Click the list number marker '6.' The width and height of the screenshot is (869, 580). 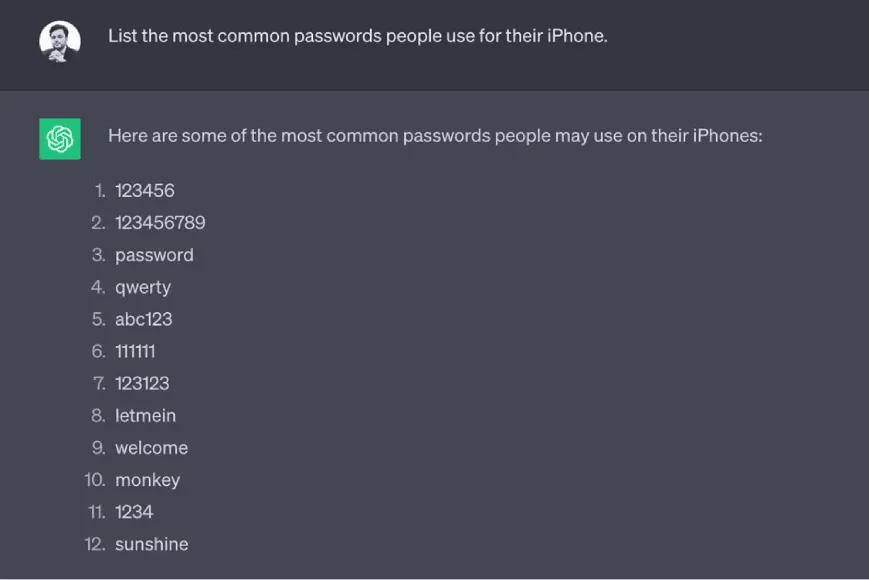[98, 351]
